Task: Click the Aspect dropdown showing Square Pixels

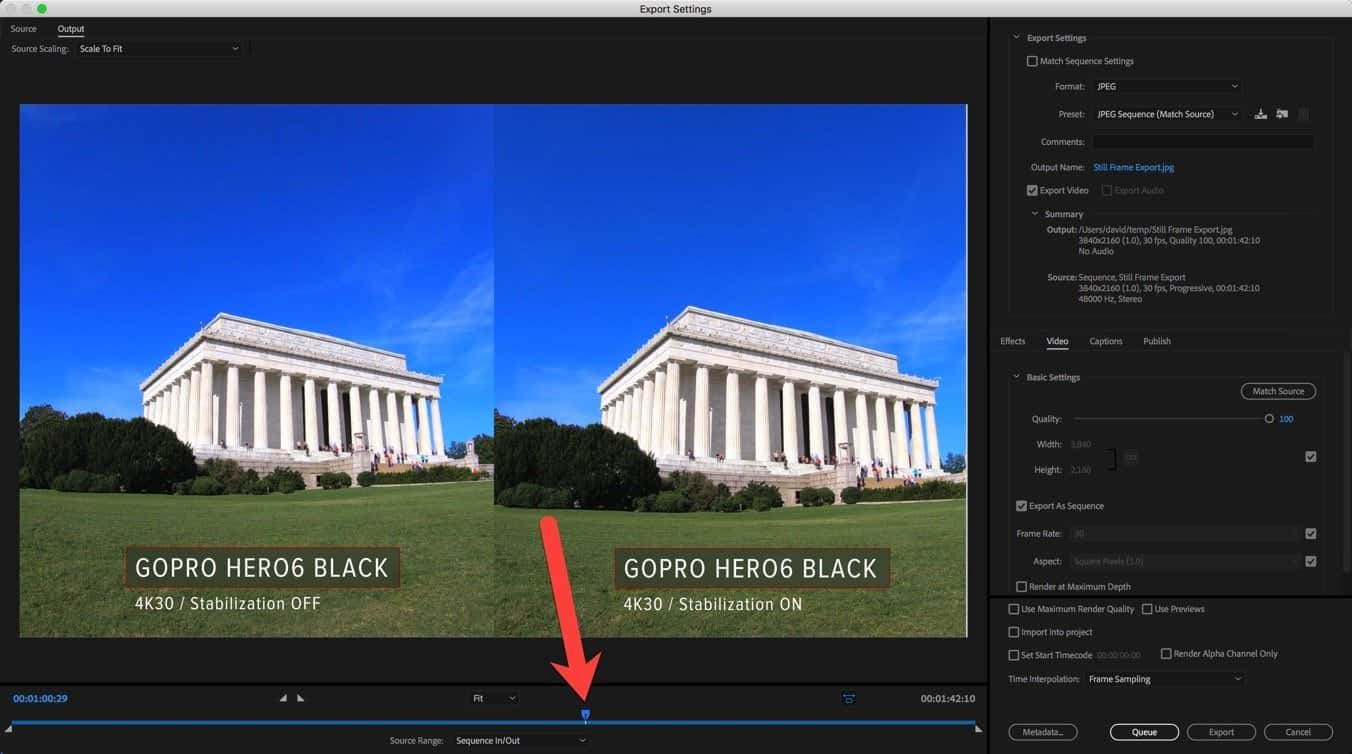Action: point(1185,562)
